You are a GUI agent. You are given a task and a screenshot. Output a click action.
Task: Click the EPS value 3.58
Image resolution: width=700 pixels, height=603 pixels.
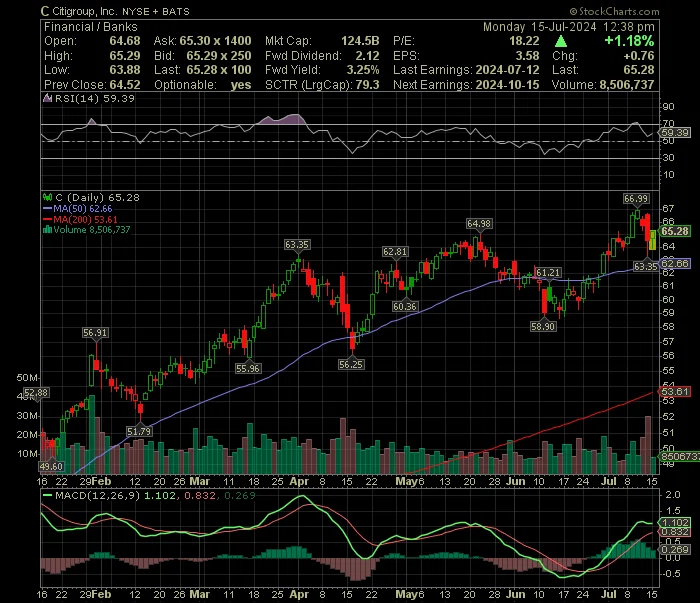[527, 56]
